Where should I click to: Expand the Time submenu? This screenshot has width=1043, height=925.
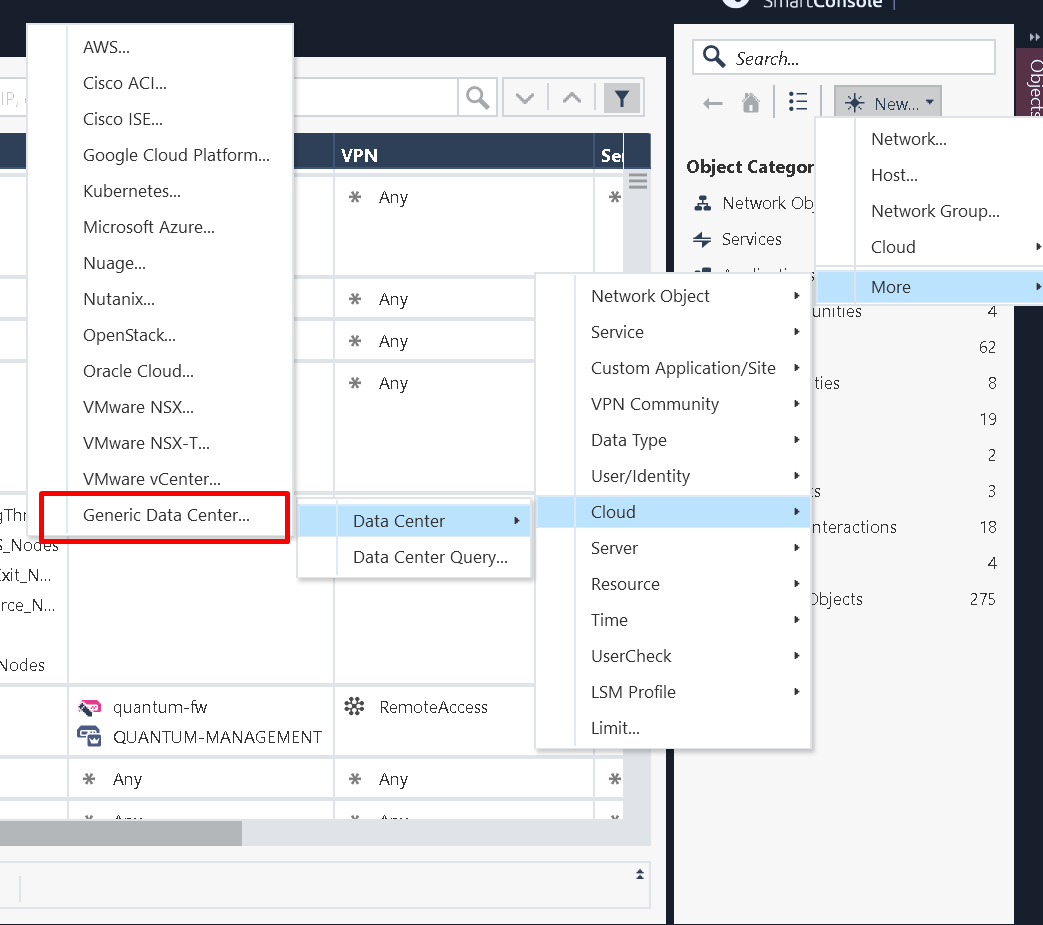click(x=673, y=620)
